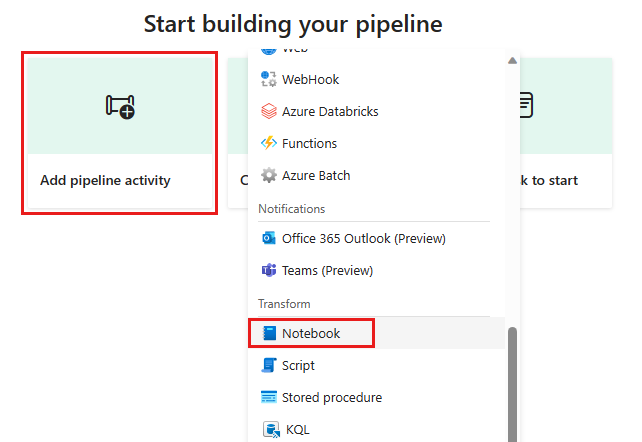Viewport: 642px width, 442px height.
Task: Click the KQL activity icon
Action: [269, 429]
